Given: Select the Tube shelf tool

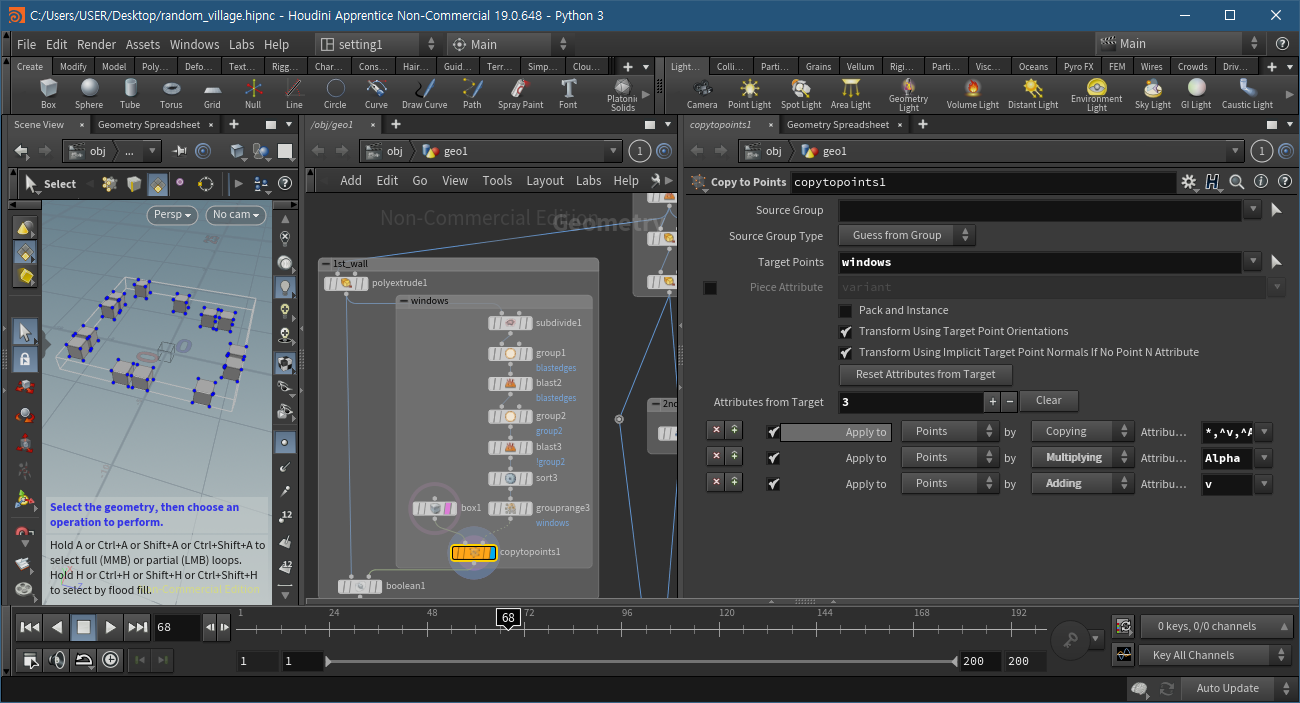Looking at the screenshot, I should 130,94.
